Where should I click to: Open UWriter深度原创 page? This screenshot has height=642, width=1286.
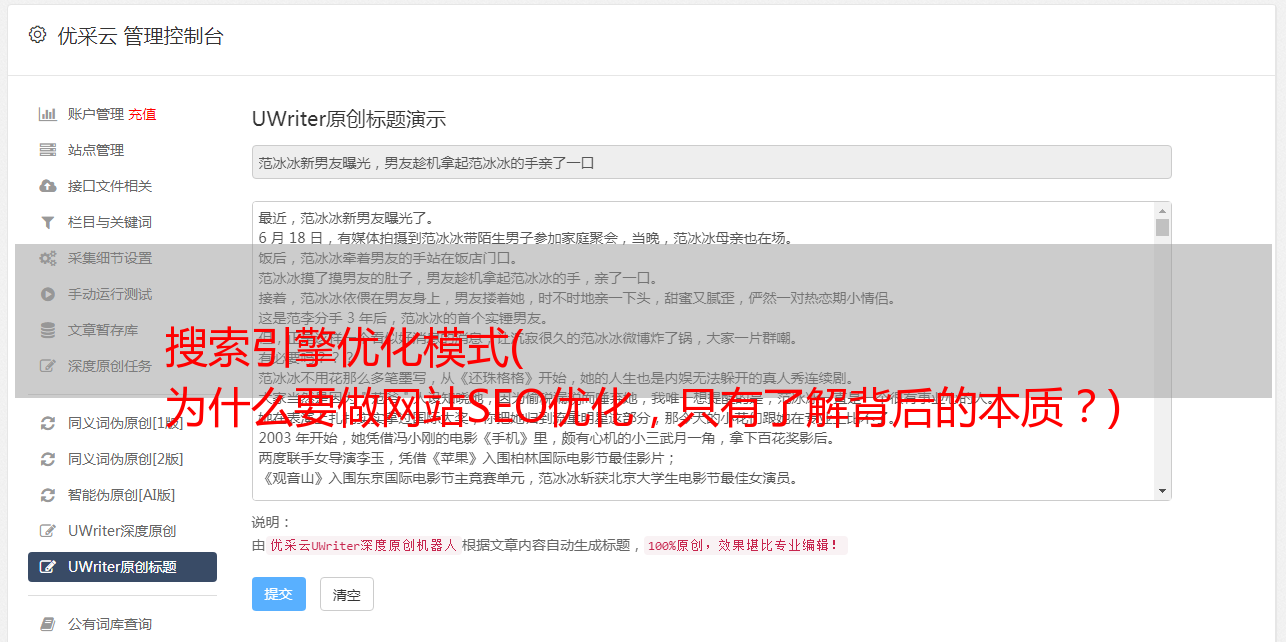tap(122, 531)
